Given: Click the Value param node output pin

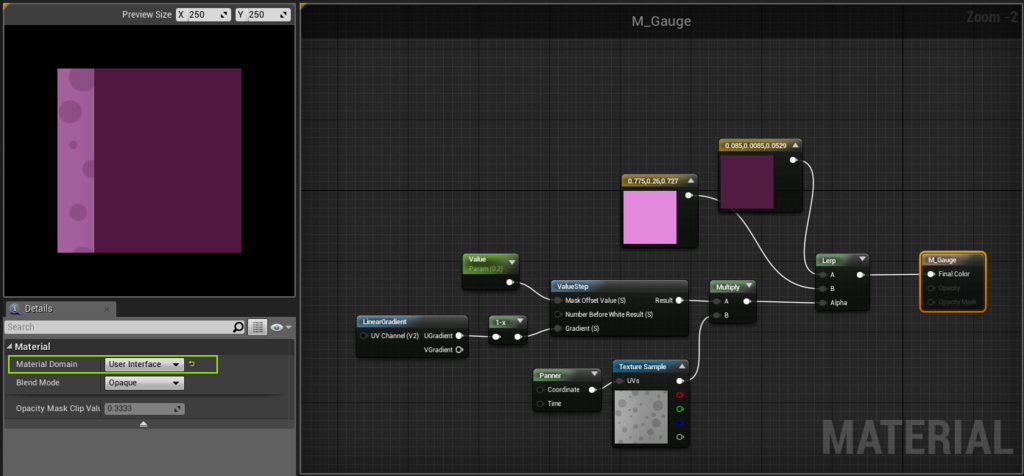Looking at the screenshot, I should (509, 283).
